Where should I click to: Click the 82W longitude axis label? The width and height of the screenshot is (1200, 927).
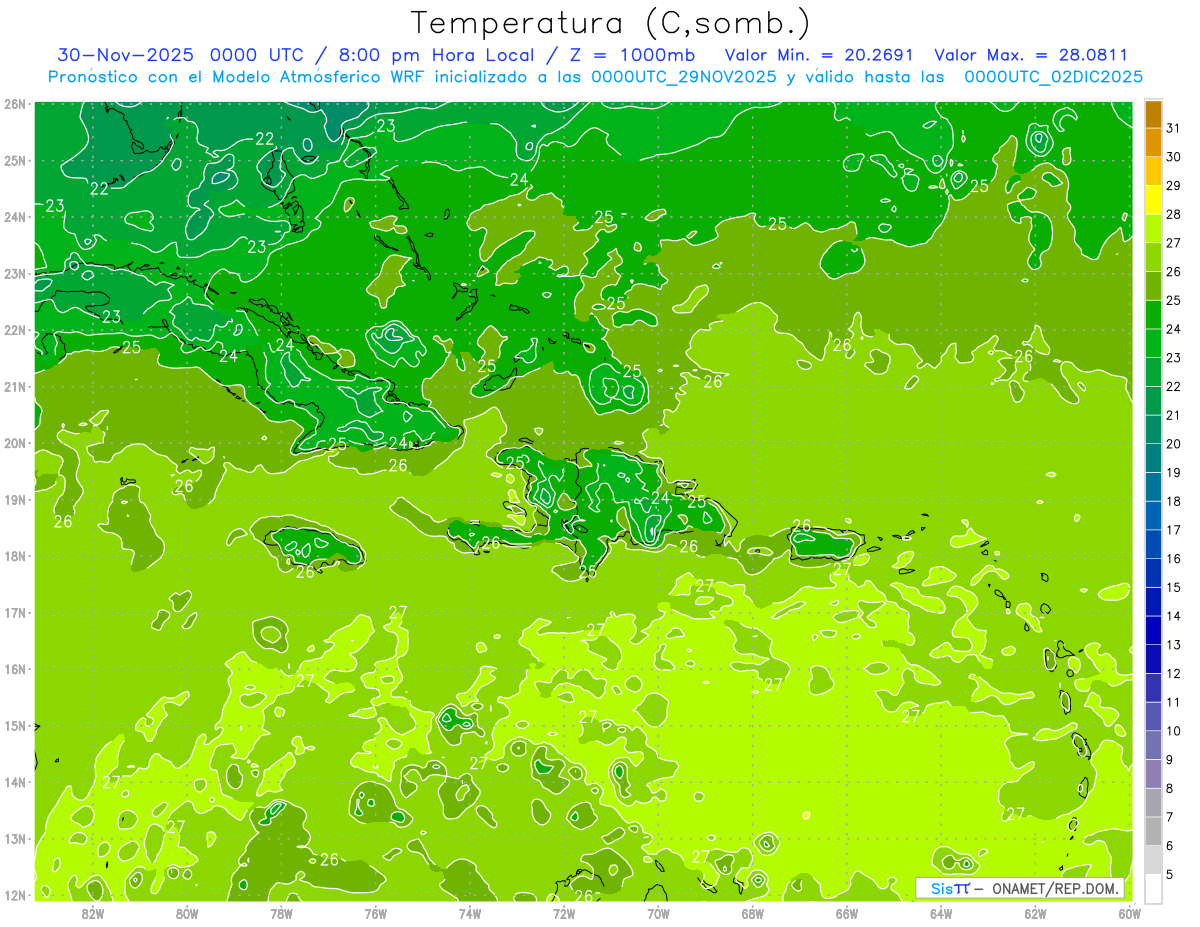click(92, 913)
